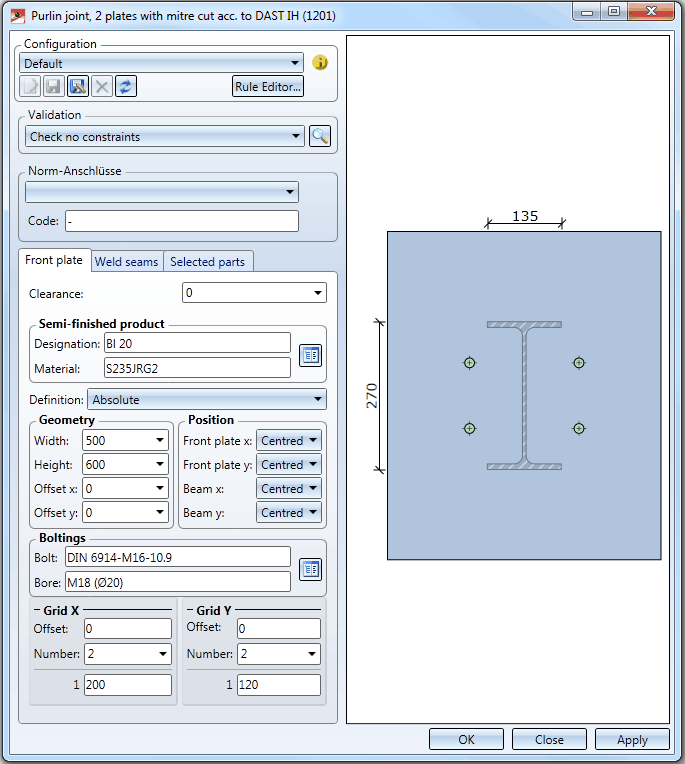The width and height of the screenshot is (685, 764).
Task: Open the Offset x dropdown
Action: [x=125, y=488]
